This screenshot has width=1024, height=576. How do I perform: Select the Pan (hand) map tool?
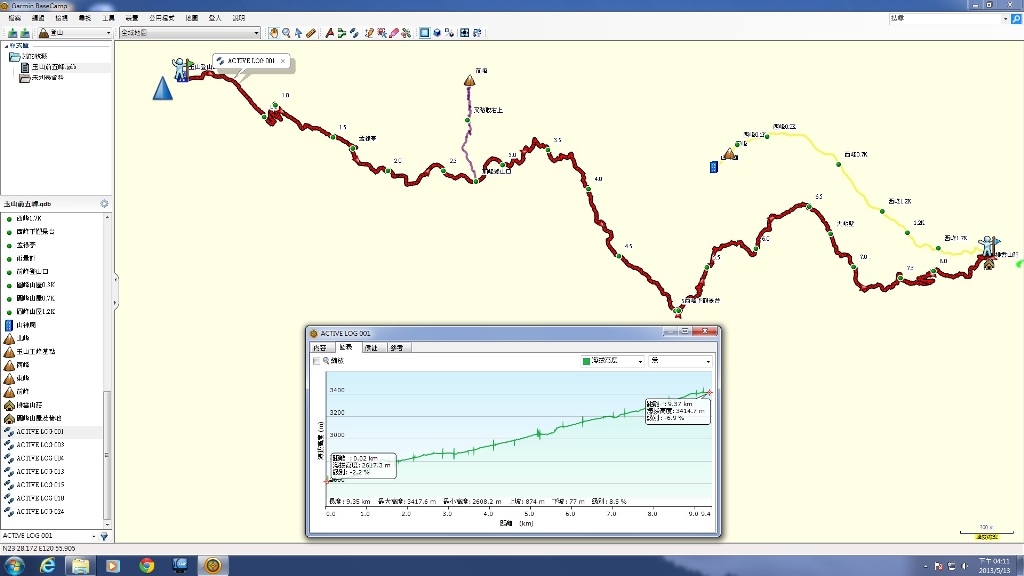coord(274,33)
